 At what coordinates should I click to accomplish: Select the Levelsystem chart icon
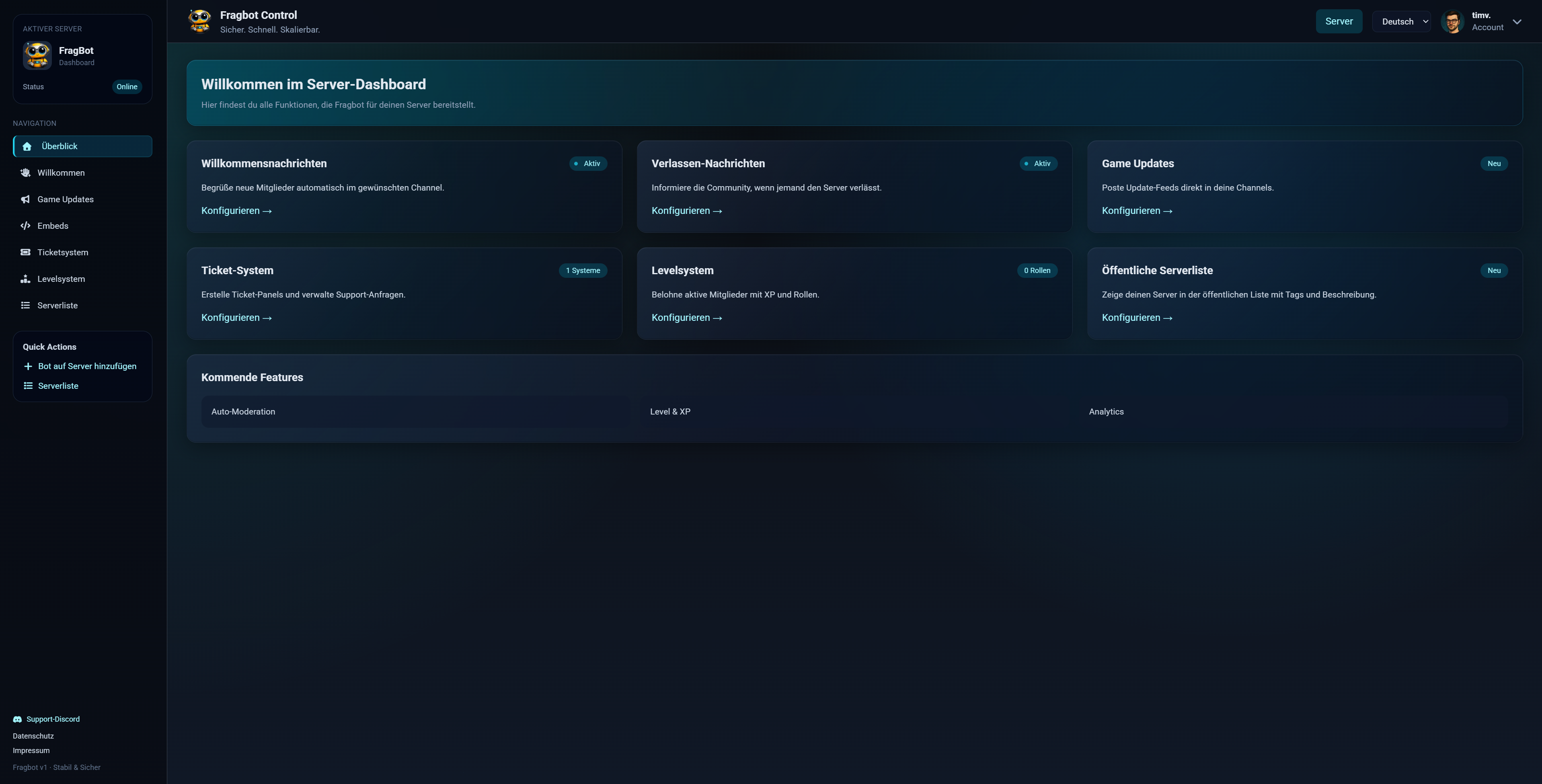tap(25, 278)
